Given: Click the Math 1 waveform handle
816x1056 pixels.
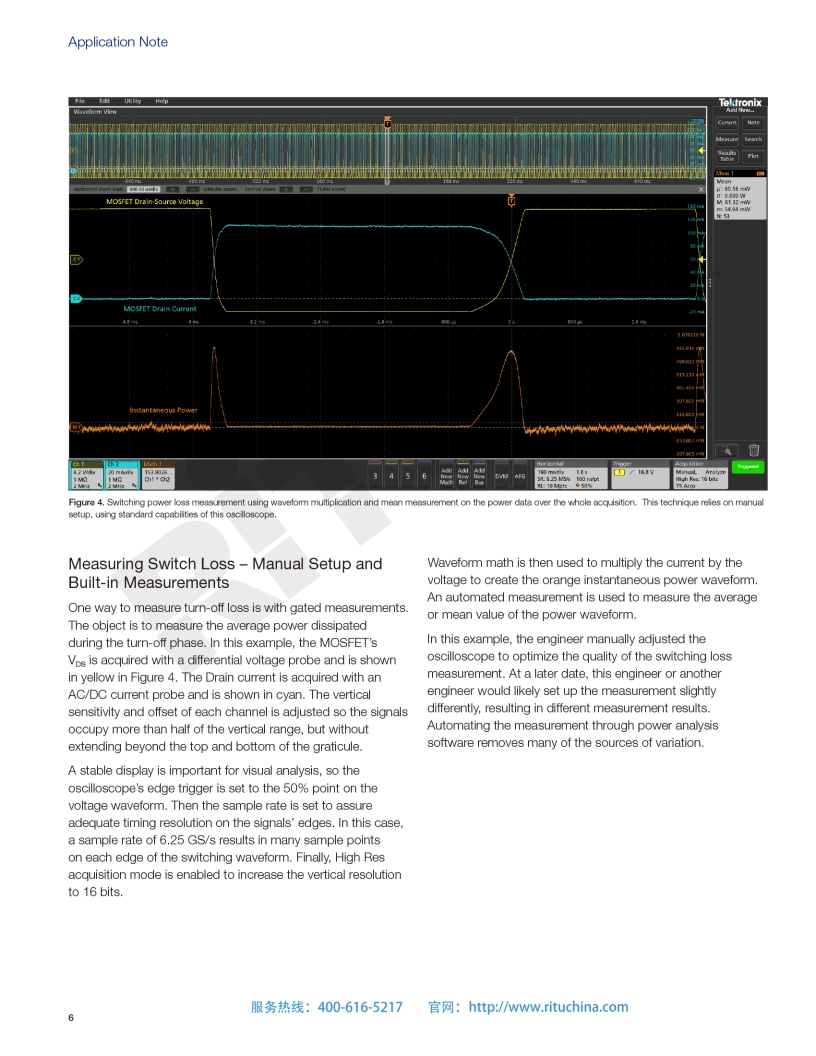Looking at the screenshot, I should [75, 427].
